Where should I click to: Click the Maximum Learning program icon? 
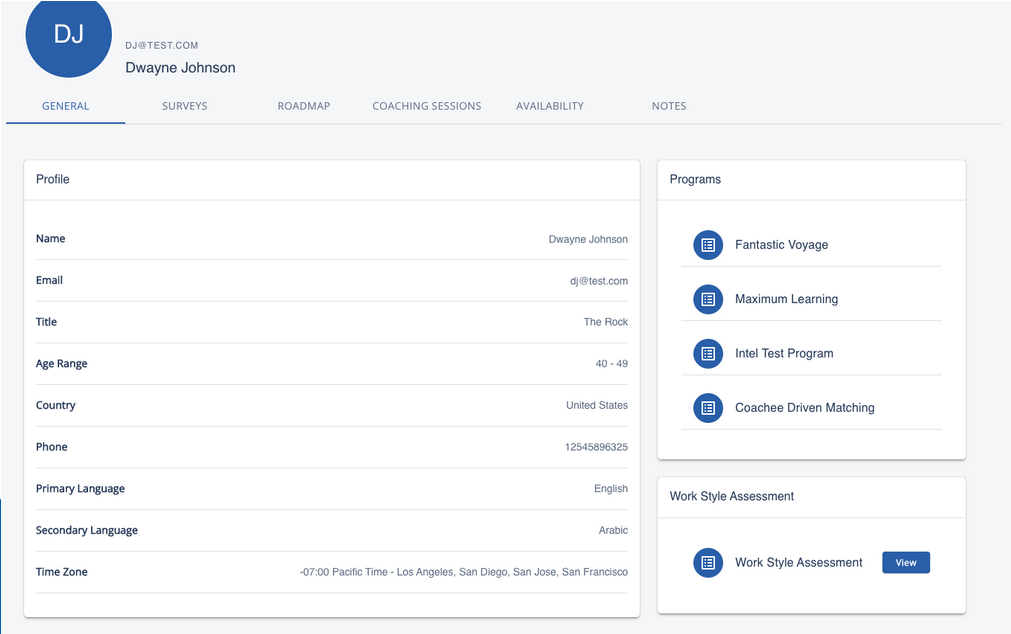coord(708,299)
